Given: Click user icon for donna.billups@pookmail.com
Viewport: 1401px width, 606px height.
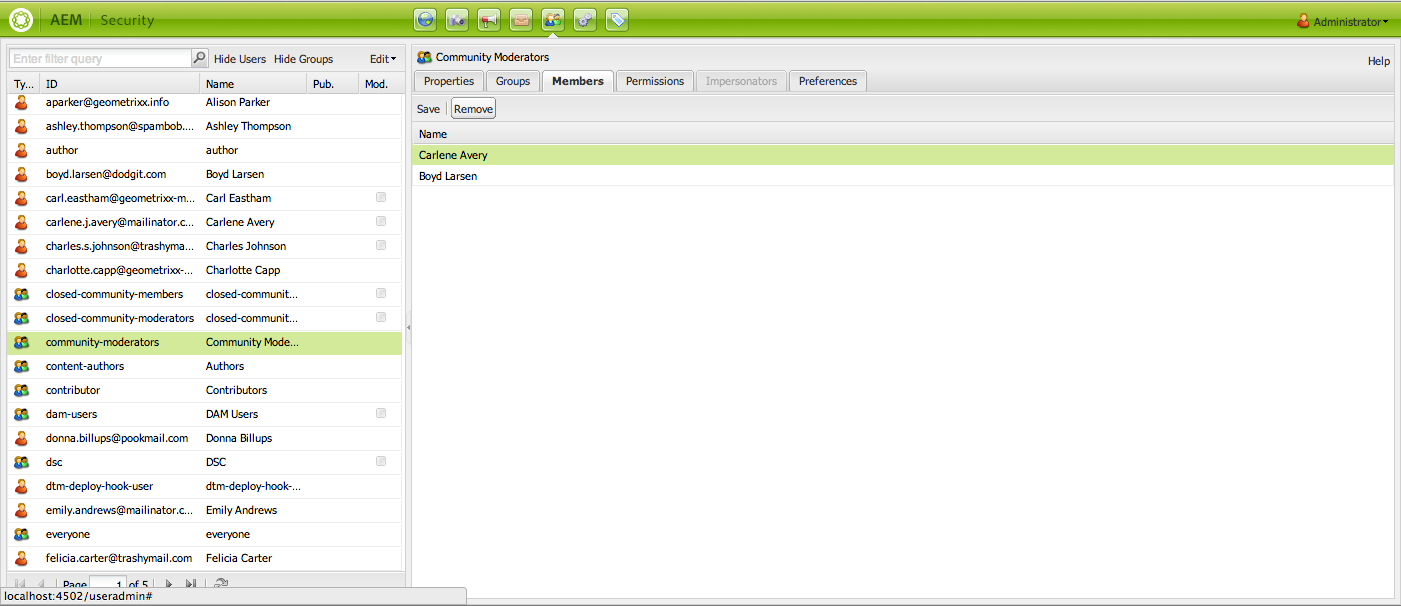Looking at the screenshot, I should (21, 438).
